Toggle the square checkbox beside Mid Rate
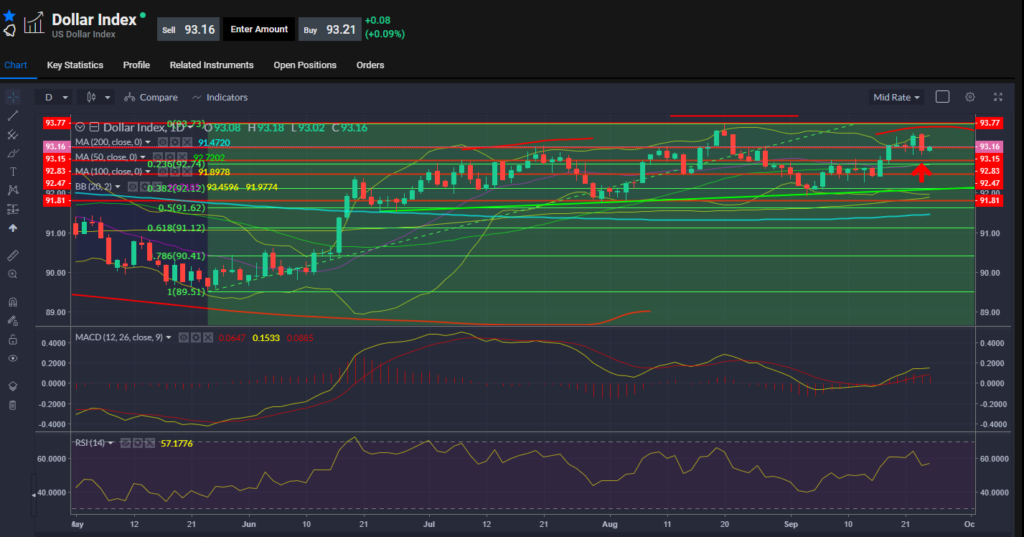The height and width of the screenshot is (537, 1024). (942, 97)
